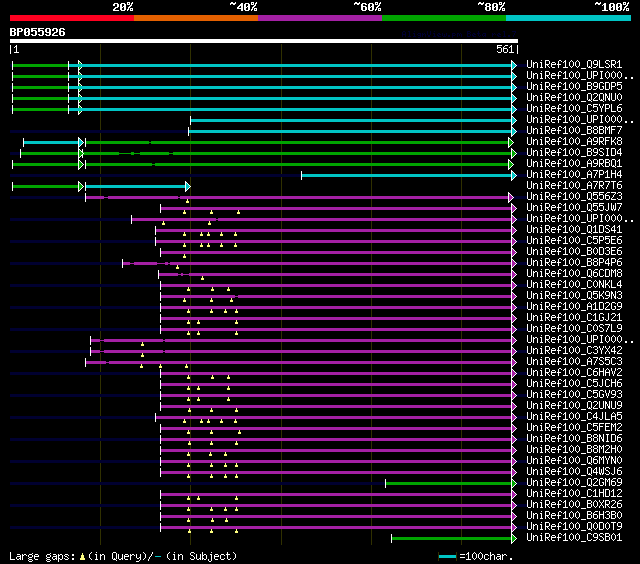Select label UniRef100_C0S7L9

574,329
